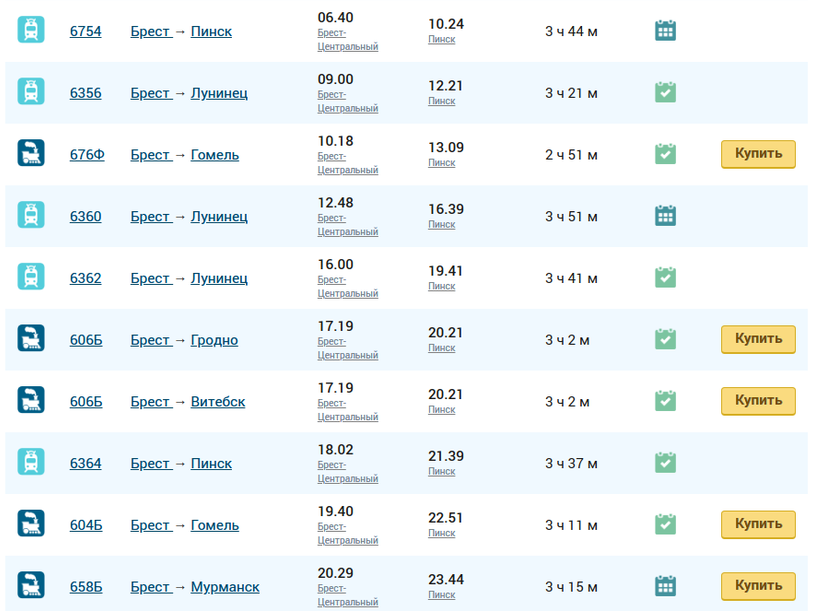Viewport: 817px width, 611px height.
Task: Open the Мурманск destination link
Action: click(x=225, y=587)
